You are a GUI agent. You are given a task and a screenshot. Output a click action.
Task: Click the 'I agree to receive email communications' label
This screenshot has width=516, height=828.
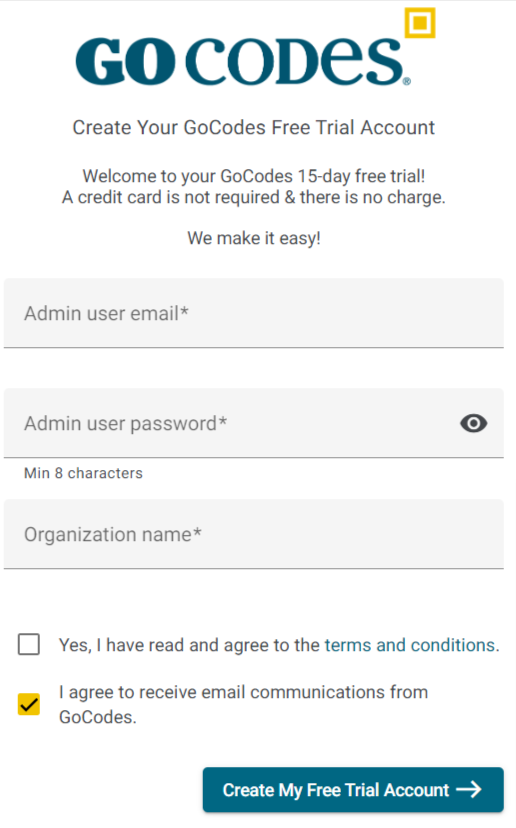[243, 704]
